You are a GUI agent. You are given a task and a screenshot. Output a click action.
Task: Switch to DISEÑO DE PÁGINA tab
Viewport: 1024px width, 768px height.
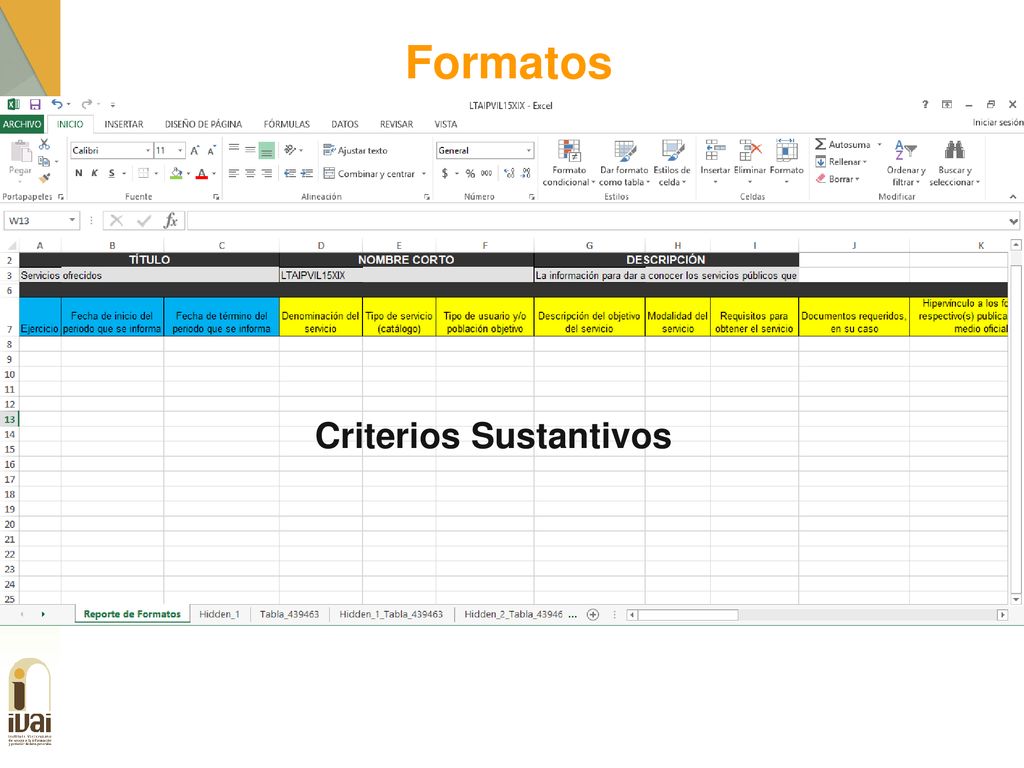[203, 124]
